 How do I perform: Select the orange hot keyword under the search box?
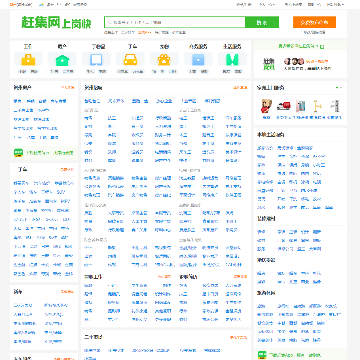145,32
